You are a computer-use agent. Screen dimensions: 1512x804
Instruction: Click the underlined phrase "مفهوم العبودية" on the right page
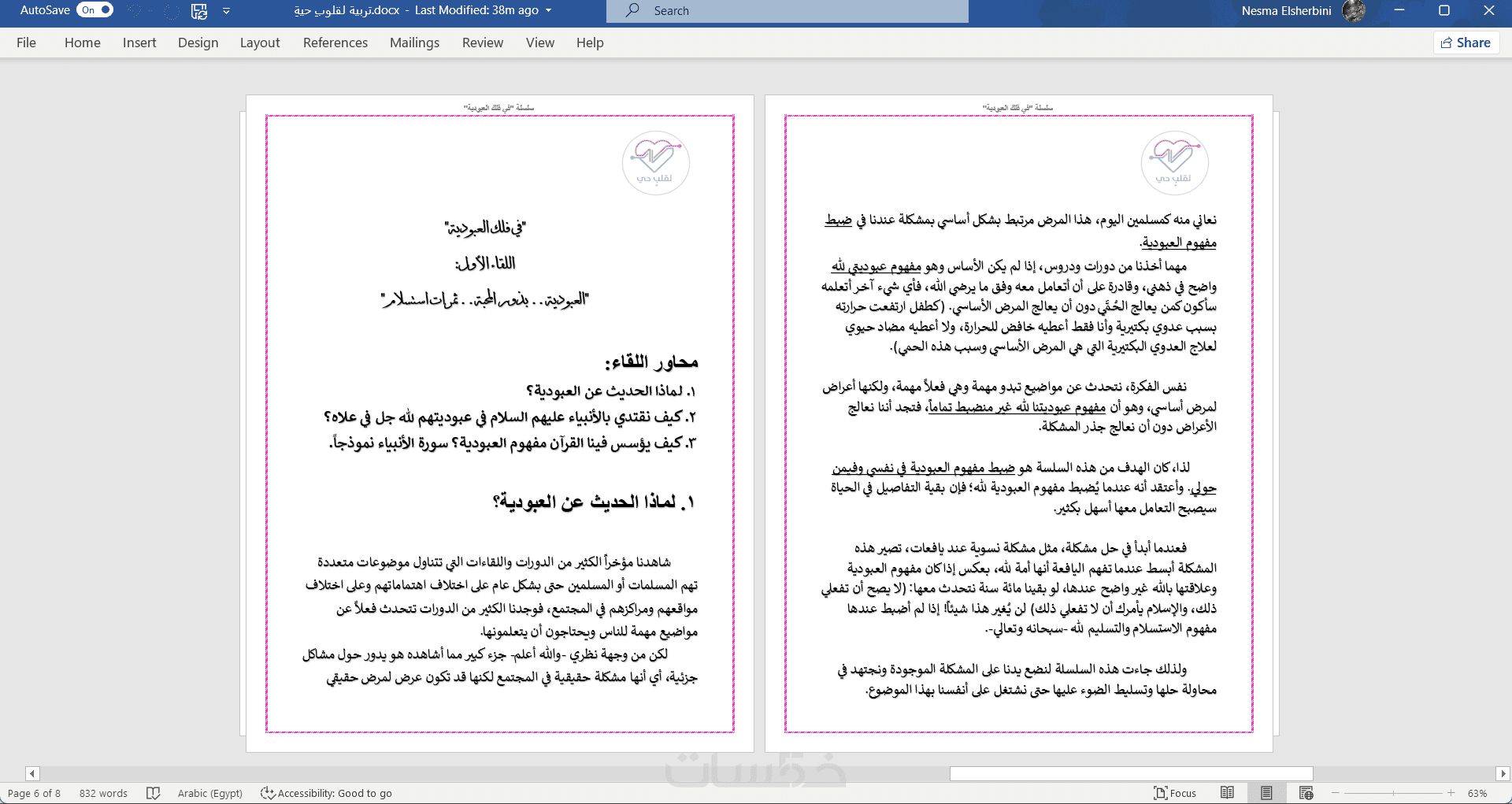pyautogui.click(x=1180, y=243)
